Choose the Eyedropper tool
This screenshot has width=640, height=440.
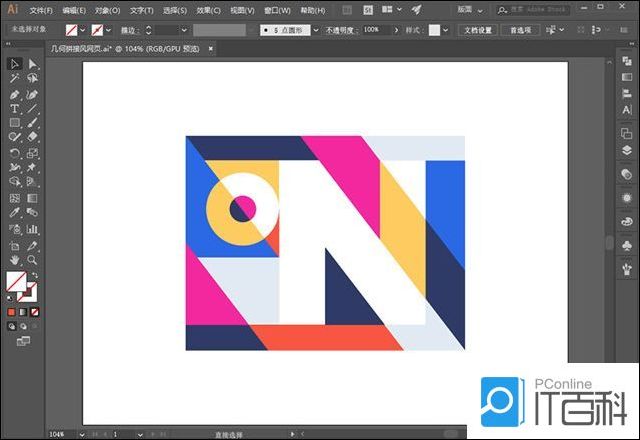pos(15,213)
